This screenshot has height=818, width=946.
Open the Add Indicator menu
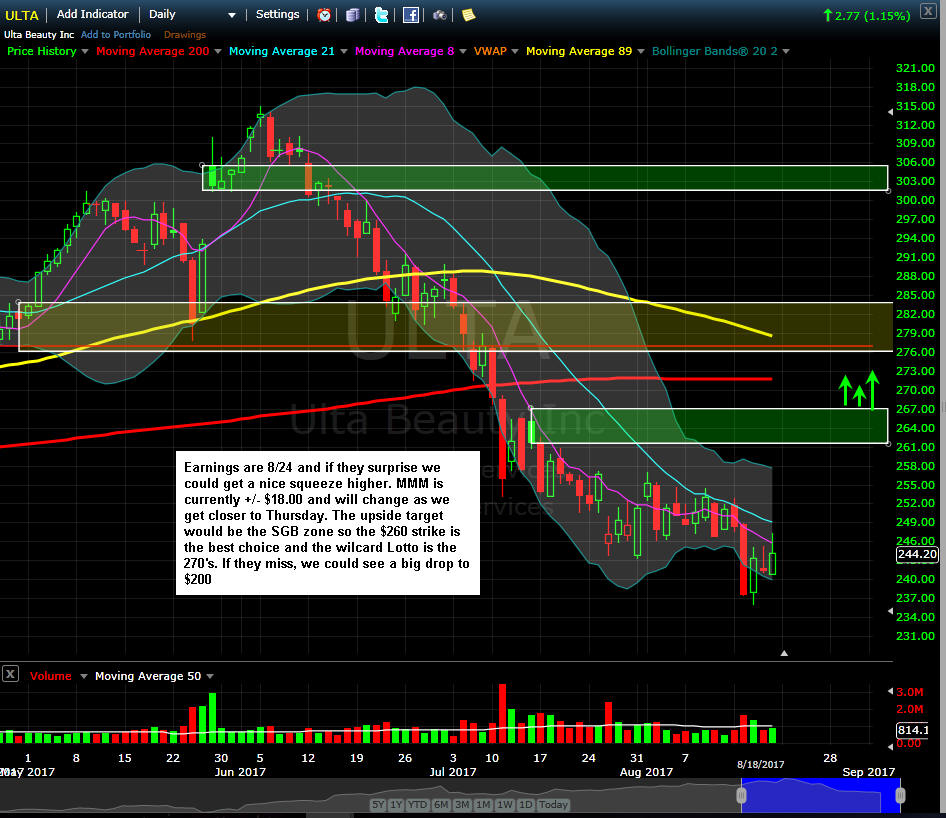(x=93, y=15)
